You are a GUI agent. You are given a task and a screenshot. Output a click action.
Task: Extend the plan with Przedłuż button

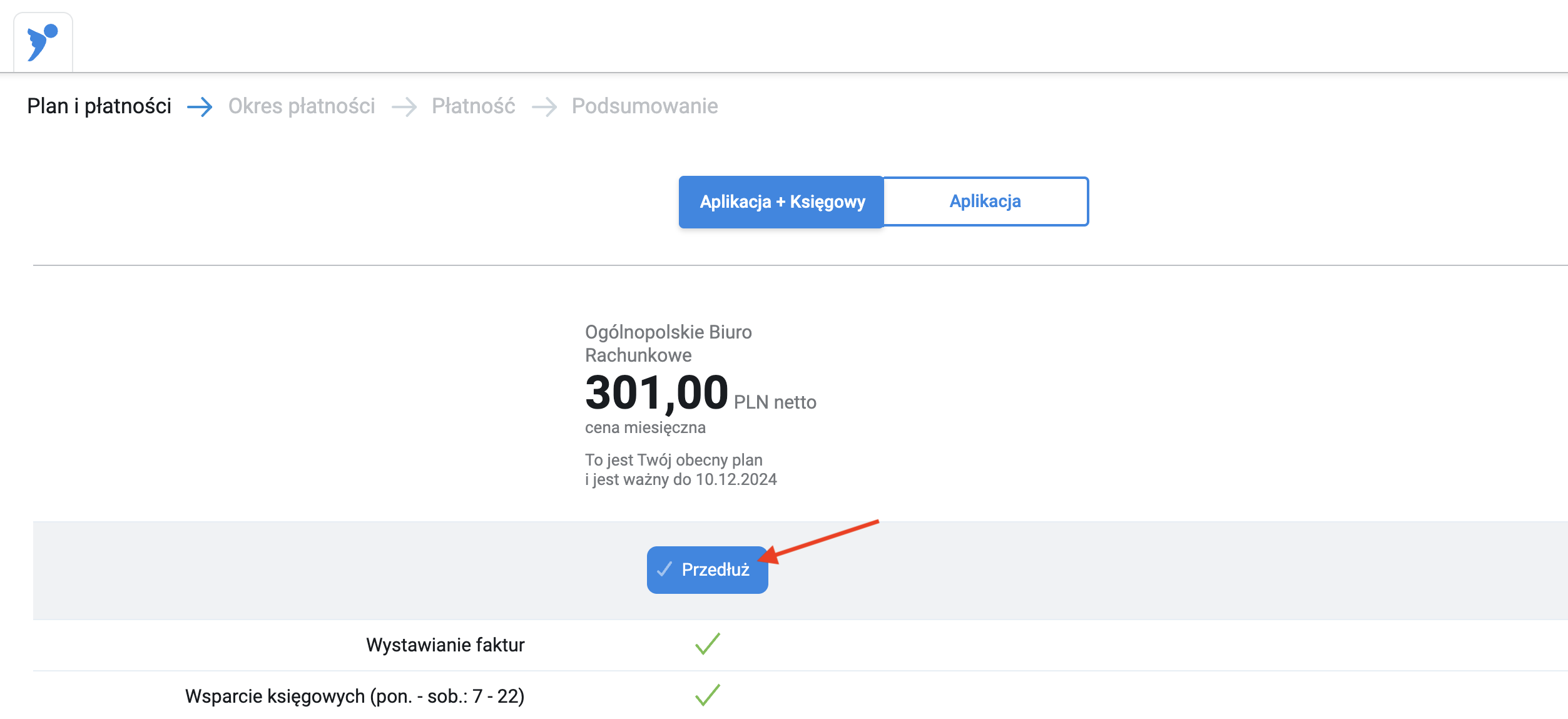tap(708, 570)
